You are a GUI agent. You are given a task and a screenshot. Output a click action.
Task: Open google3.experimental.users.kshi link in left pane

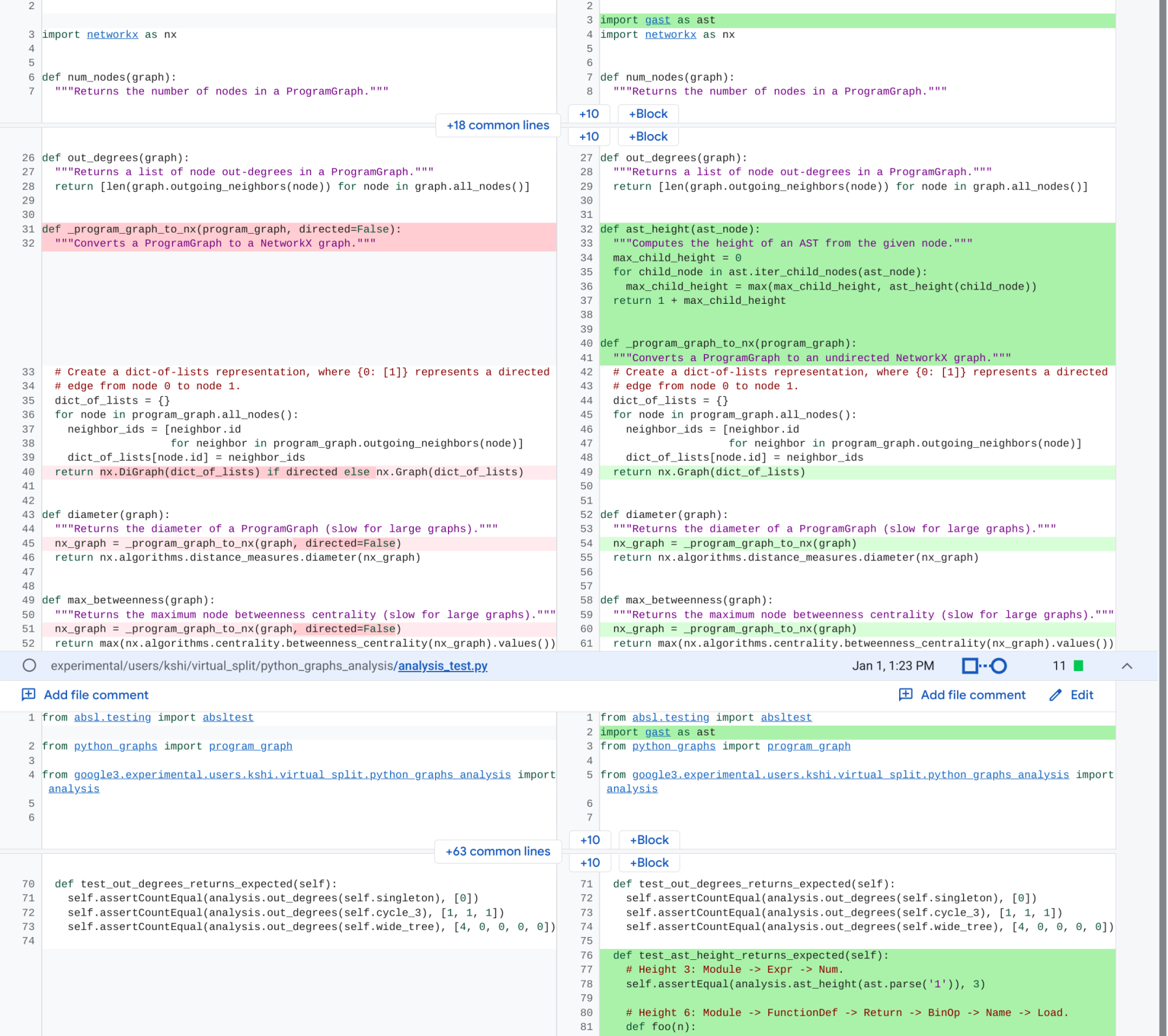292,775
